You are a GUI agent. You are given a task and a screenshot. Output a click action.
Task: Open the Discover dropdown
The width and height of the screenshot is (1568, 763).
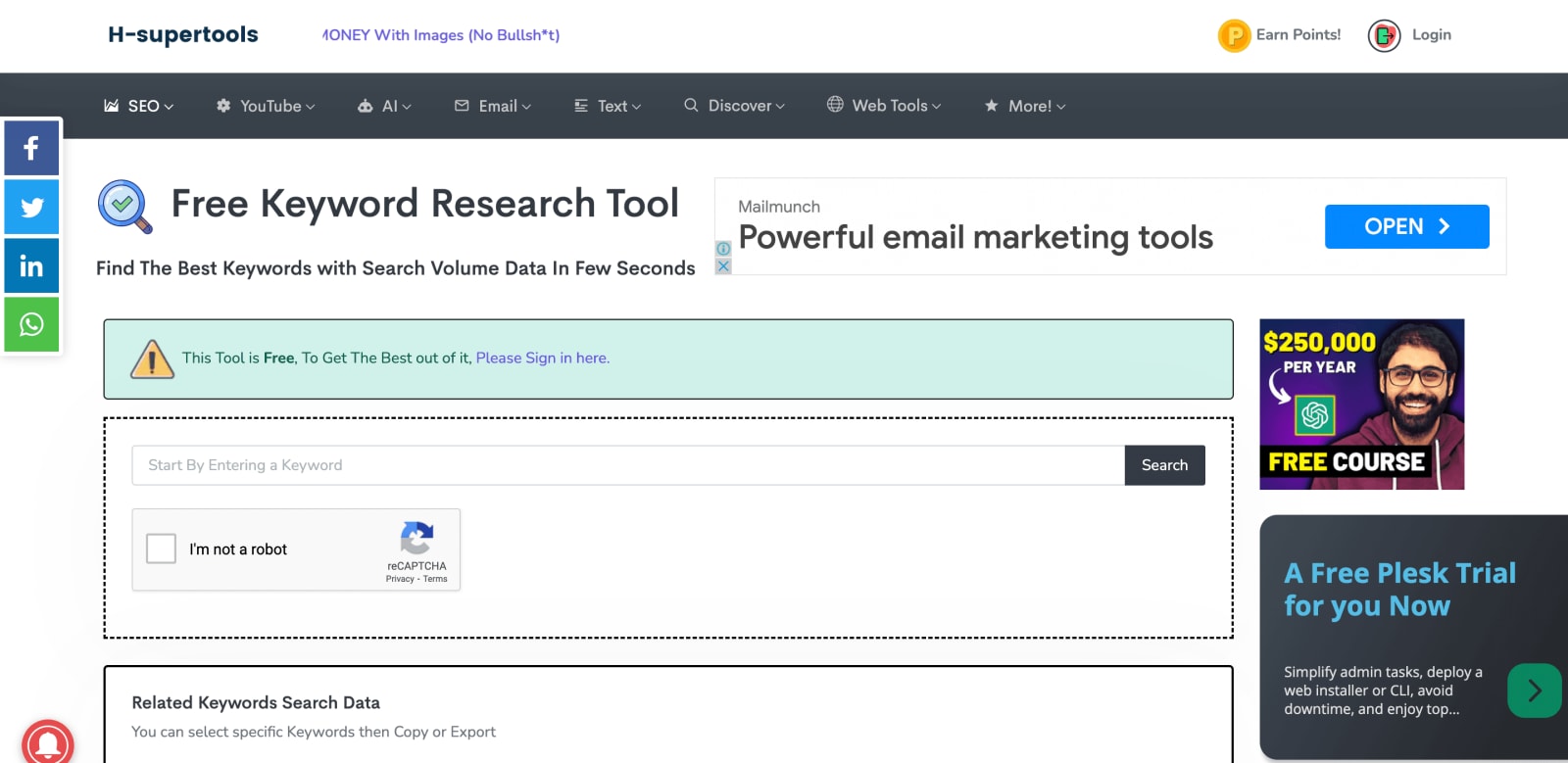tap(734, 106)
